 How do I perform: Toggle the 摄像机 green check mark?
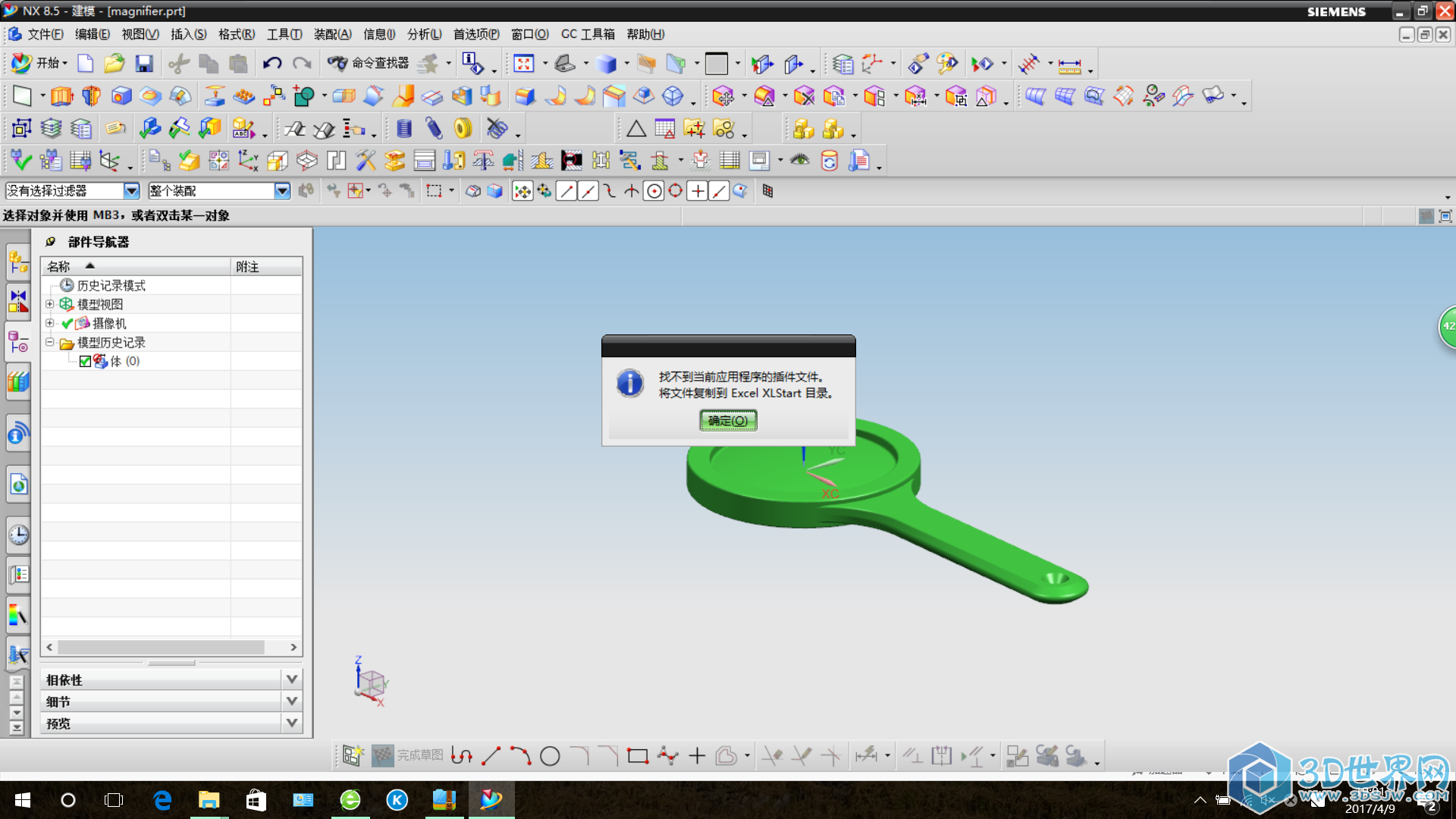67,324
